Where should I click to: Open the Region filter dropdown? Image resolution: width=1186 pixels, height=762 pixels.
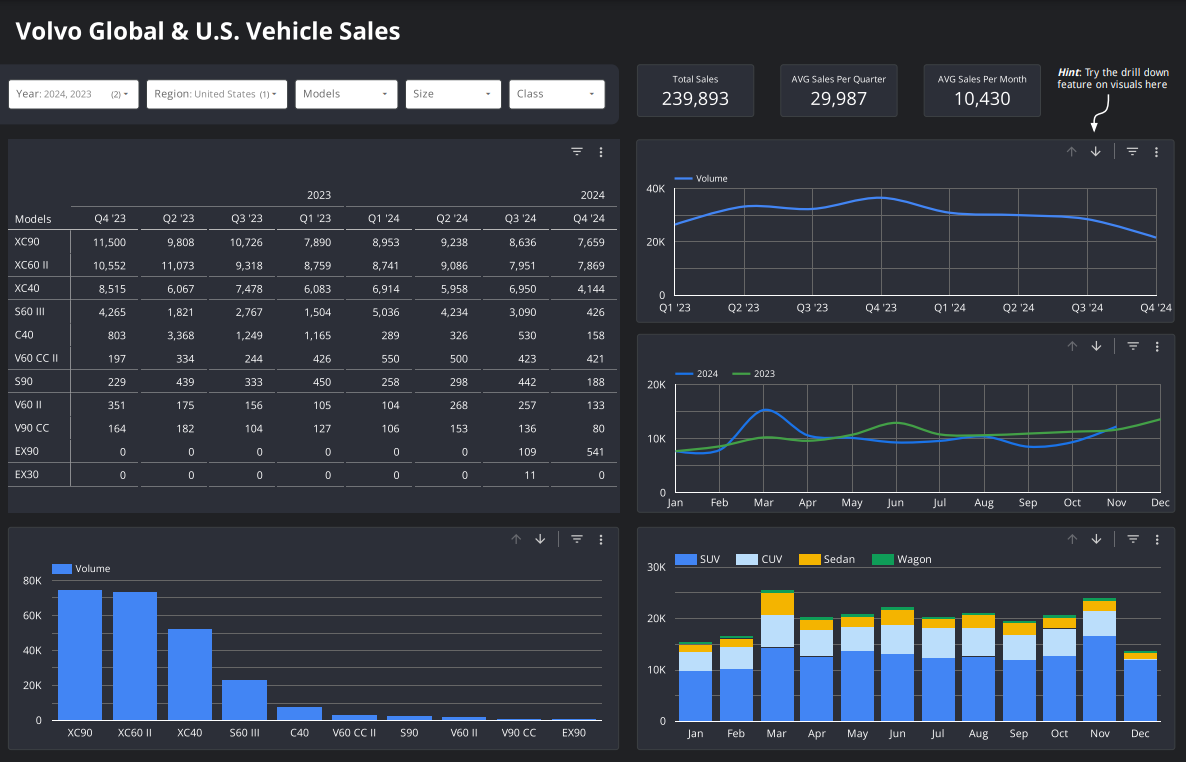point(216,95)
